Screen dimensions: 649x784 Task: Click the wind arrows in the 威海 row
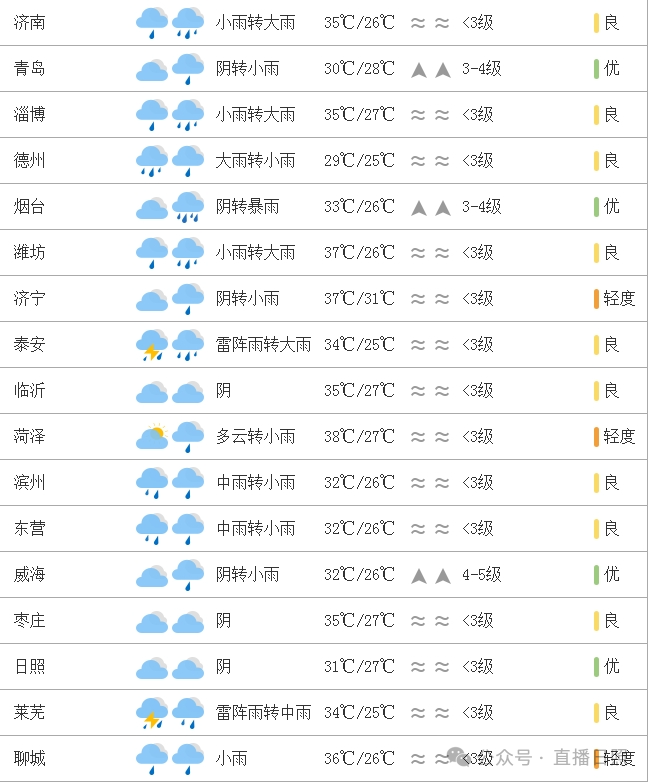[x=431, y=575]
